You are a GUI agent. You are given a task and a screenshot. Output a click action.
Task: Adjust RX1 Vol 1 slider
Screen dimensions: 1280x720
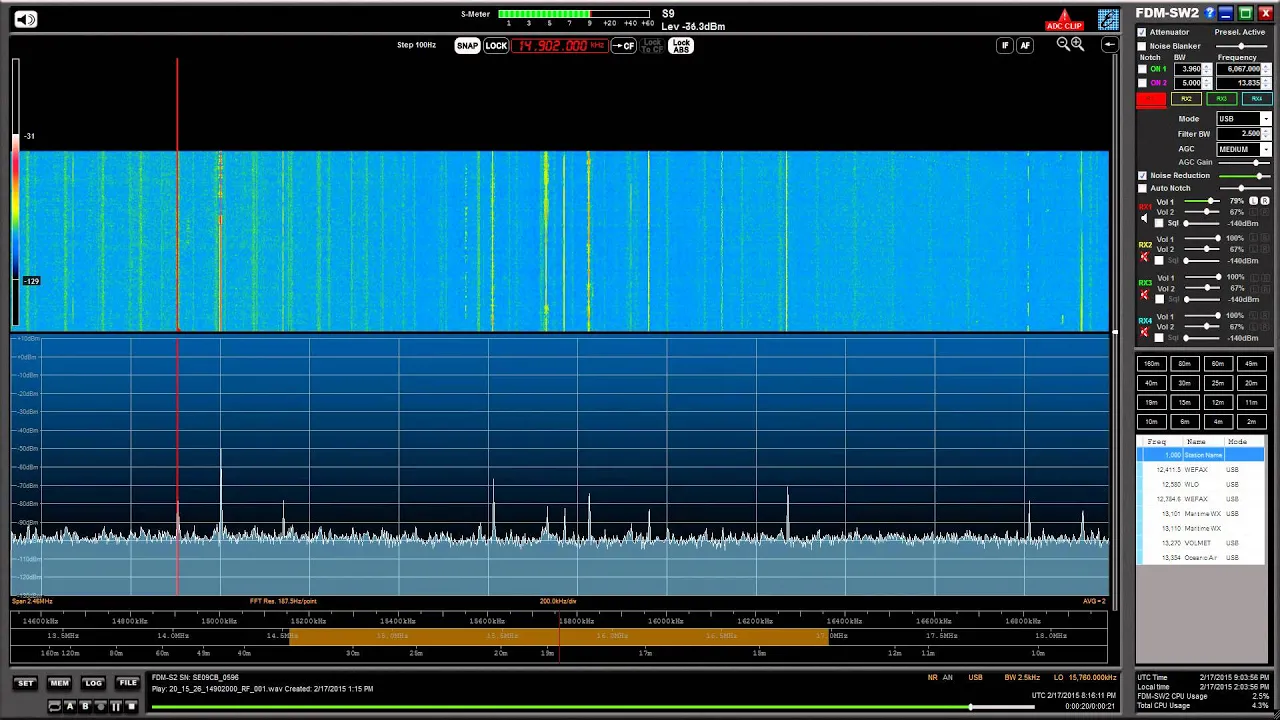point(1201,201)
